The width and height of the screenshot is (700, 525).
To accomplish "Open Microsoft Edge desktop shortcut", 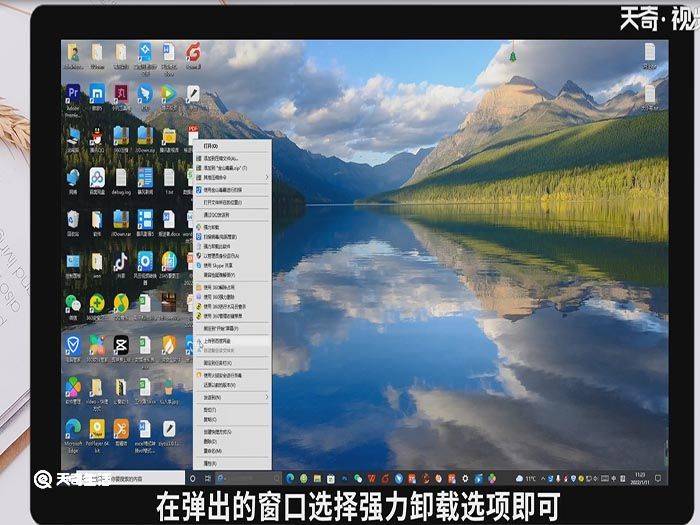I will (x=73, y=428).
